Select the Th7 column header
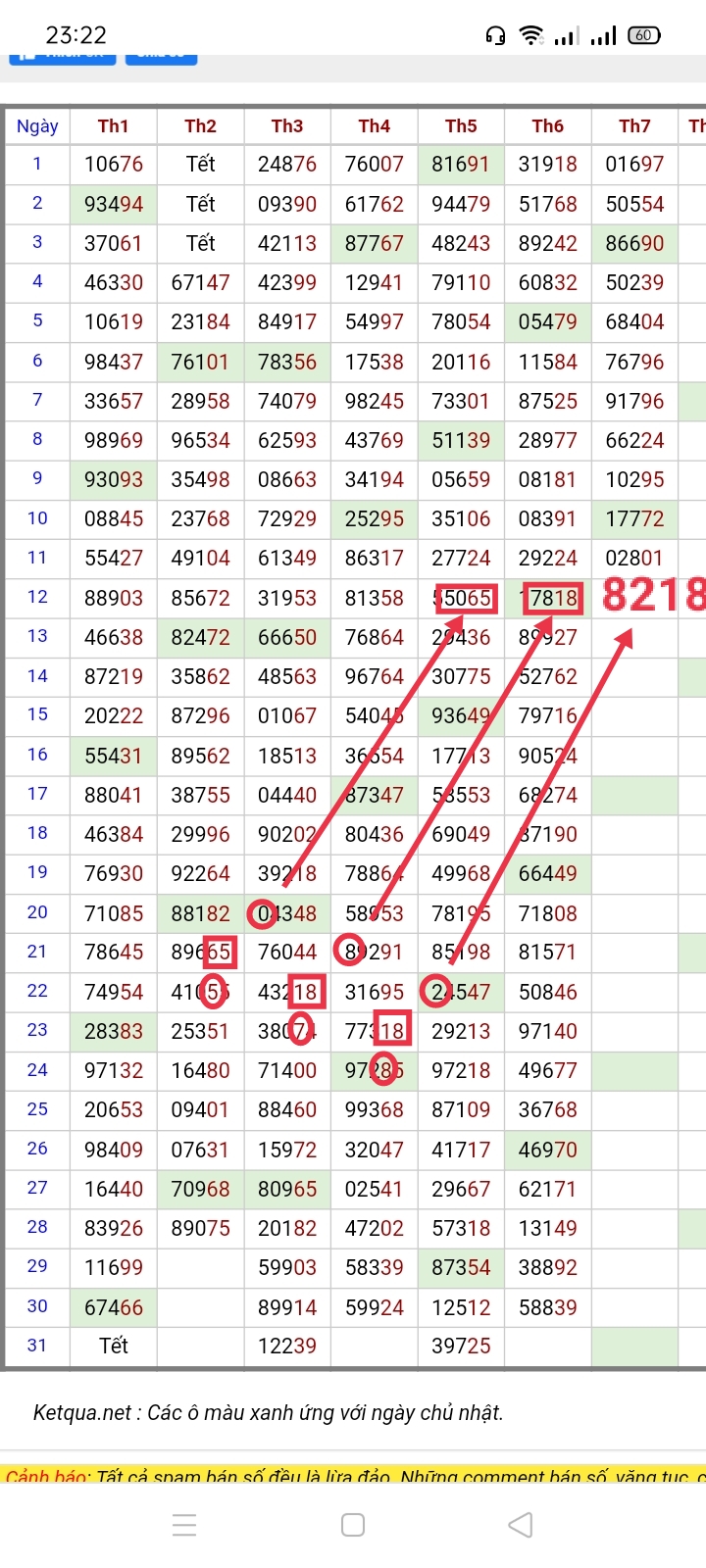 (634, 126)
